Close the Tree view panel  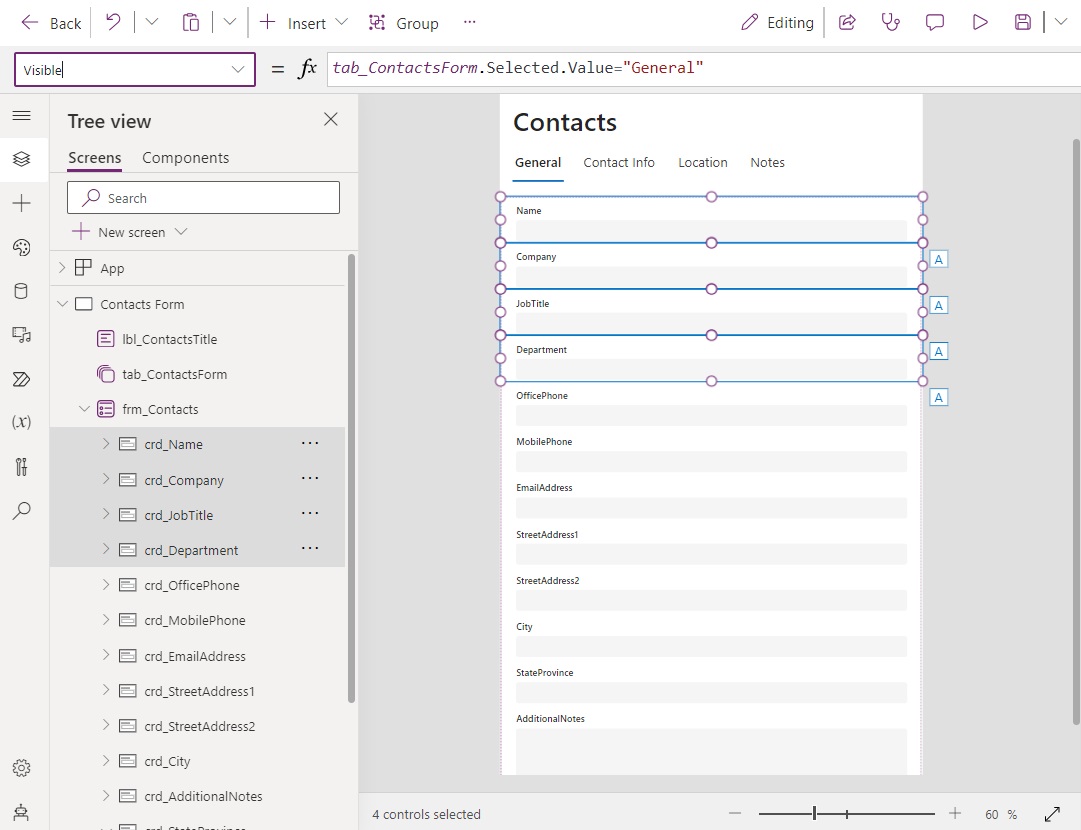331,119
